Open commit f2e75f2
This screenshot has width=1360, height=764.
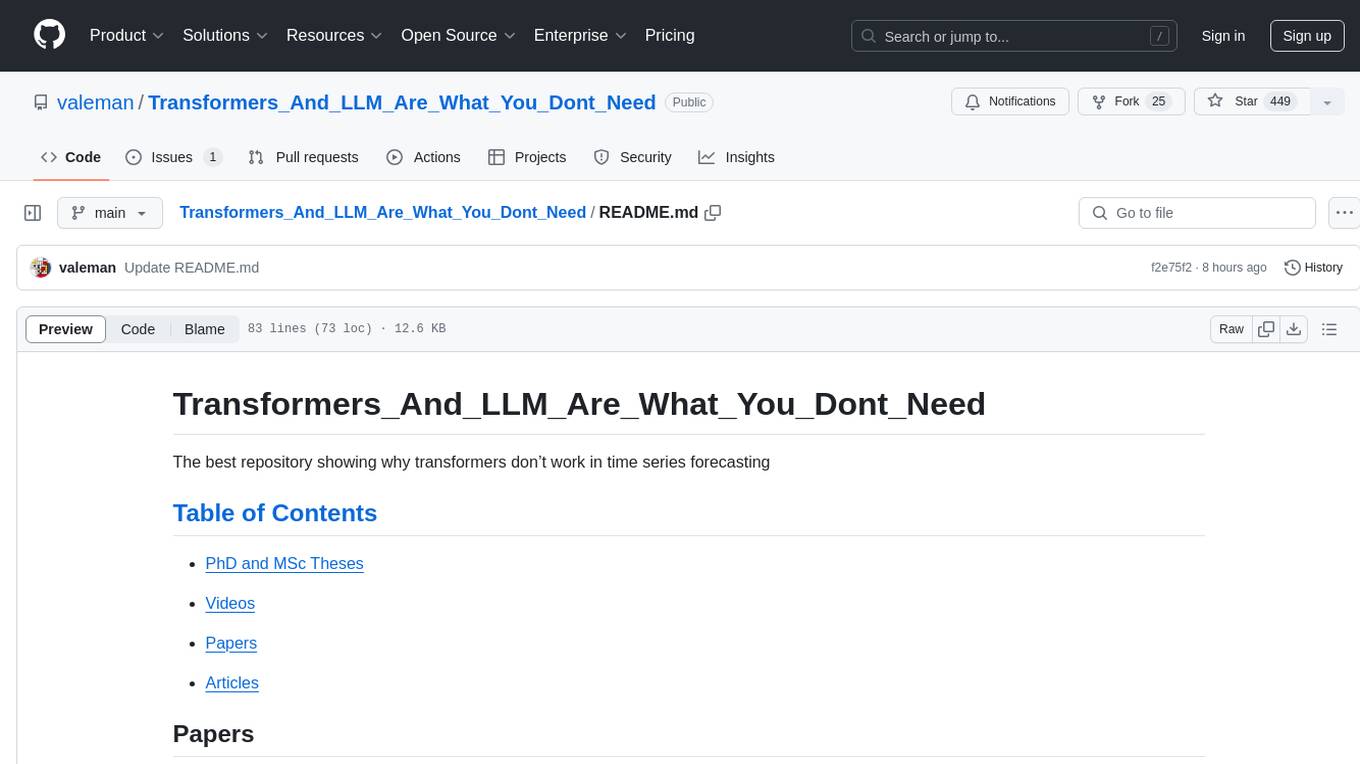tap(1171, 268)
